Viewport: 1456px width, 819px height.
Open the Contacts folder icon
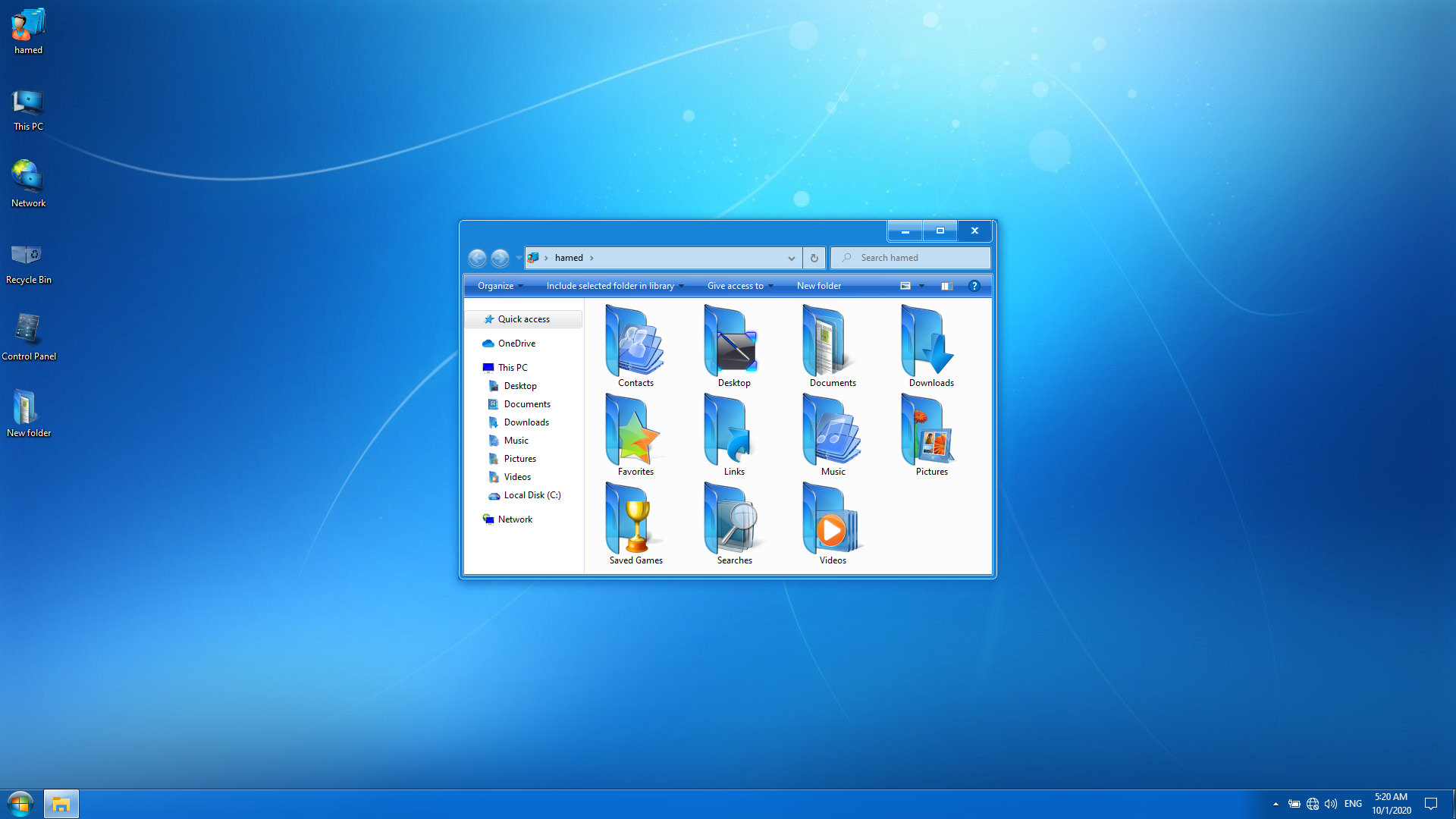click(635, 345)
